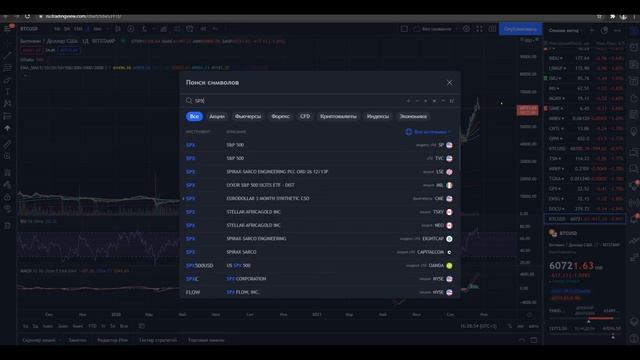Add a symbol to the watchlist

(x=592, y=31)
